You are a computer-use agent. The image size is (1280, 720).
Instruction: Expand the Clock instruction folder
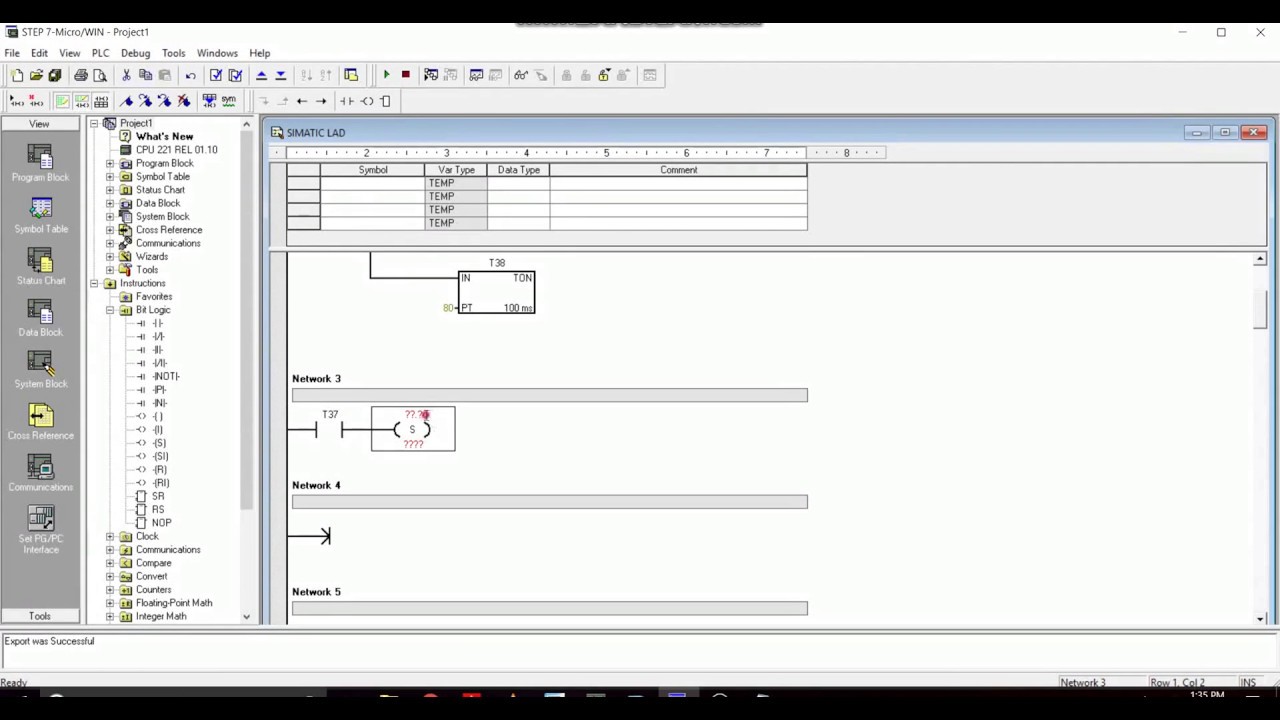110,537
